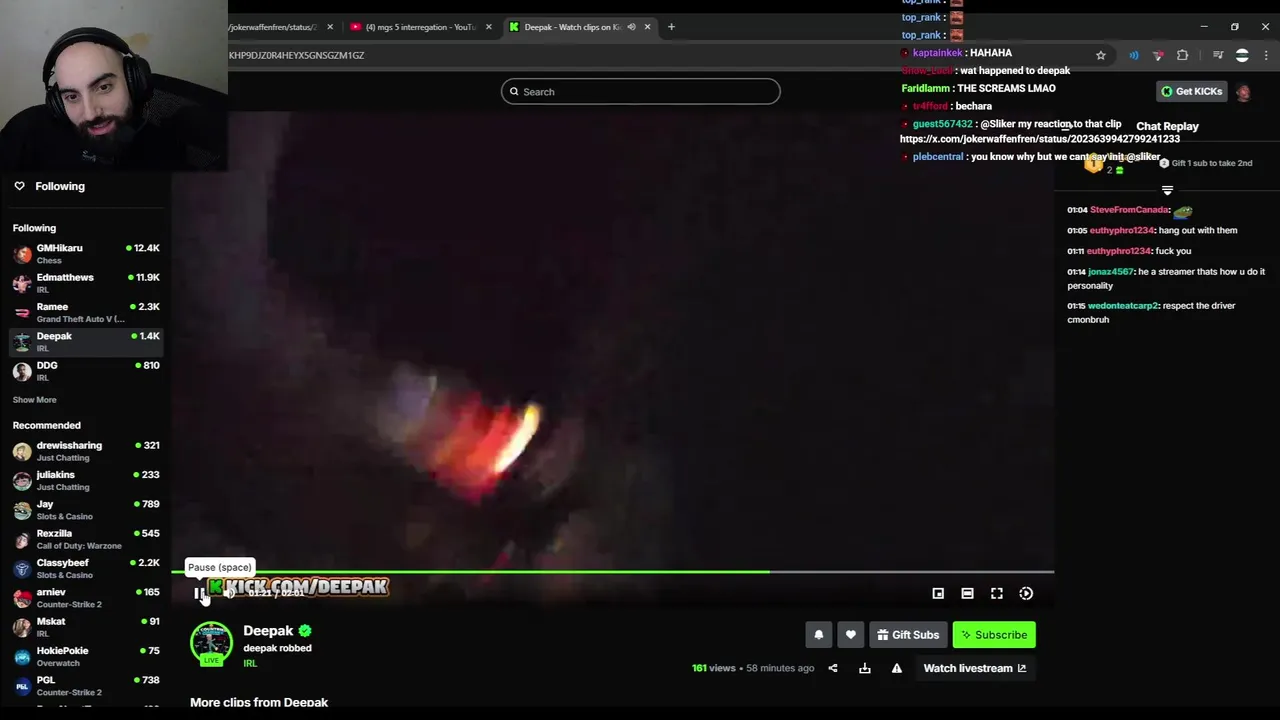Open player playback settings icon
Screen dimensions: 1280x720
[1026, 593]
